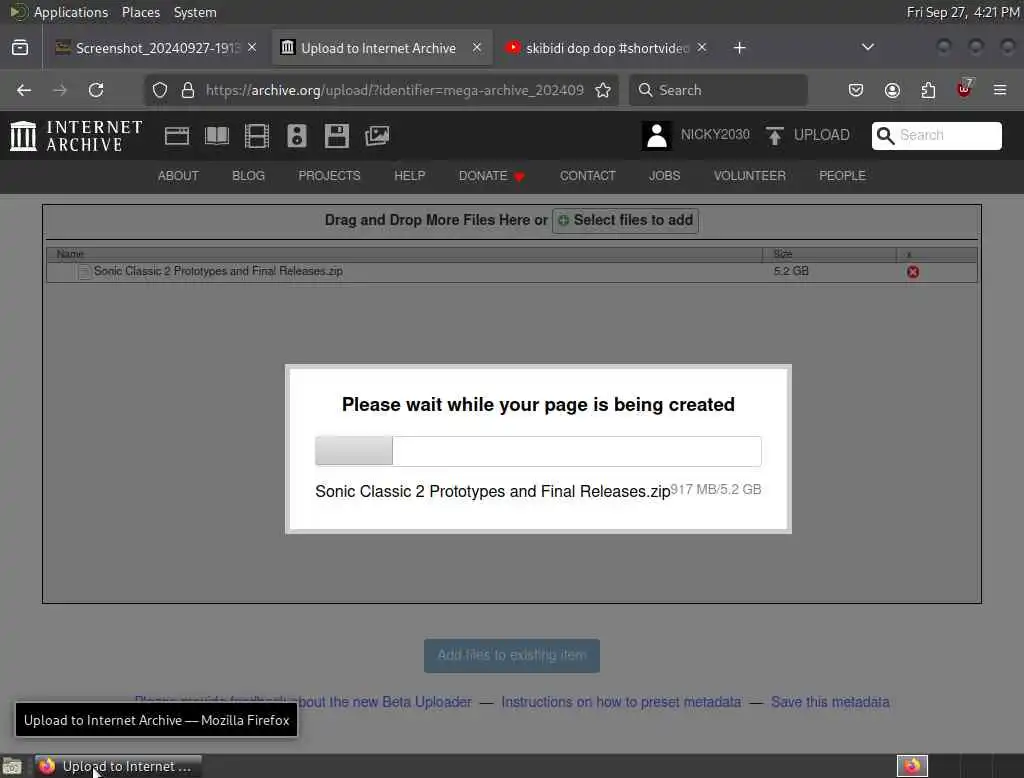This screenshot has height=778, width=1024.
Task: Open the Images media icon
Action: click(x=377, y=136)
